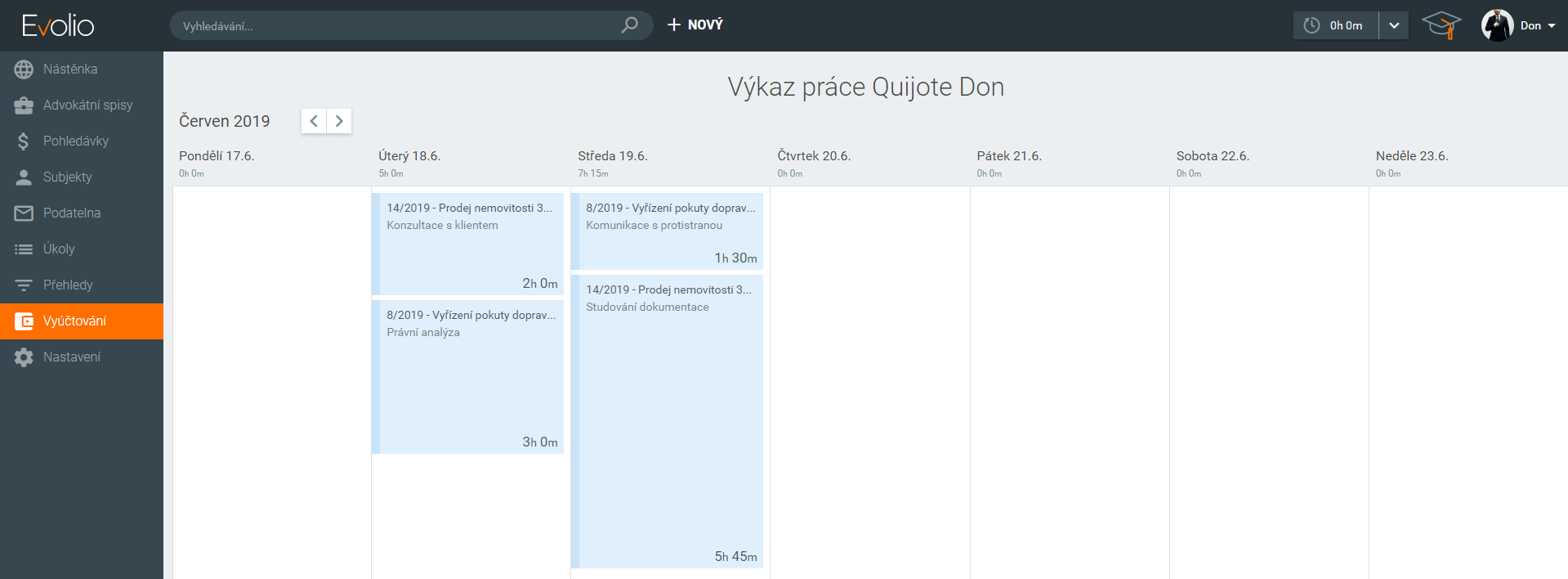Click the Pohledávky dollar icon
Image resolution: width=1568 pixels, height=579 pixels.
point(24,141)
